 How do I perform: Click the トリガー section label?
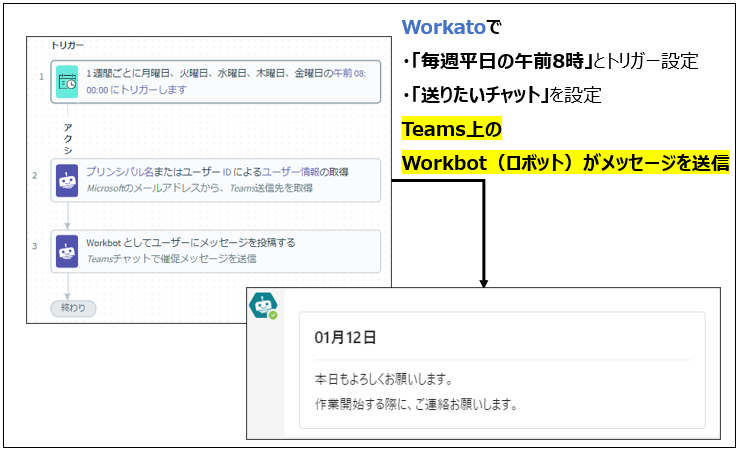(67, 45)
